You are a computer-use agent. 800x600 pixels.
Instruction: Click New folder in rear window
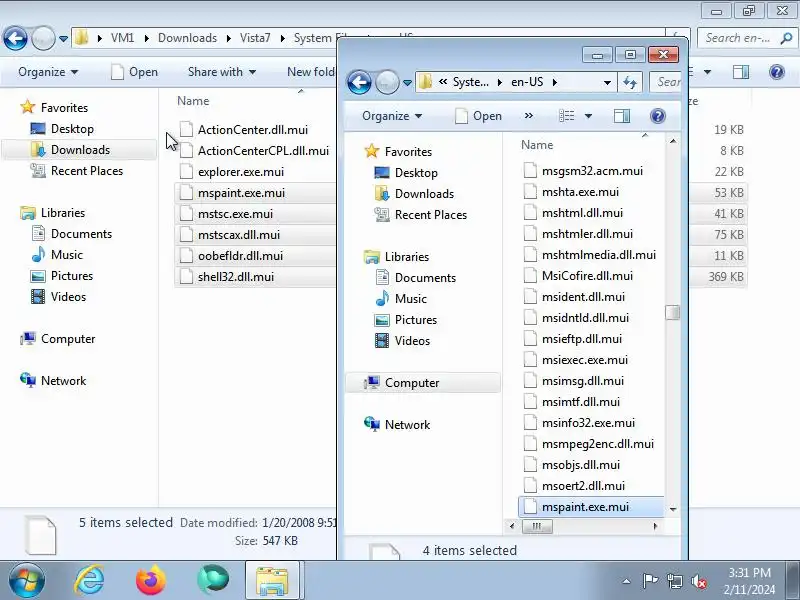pyautogui.click(x=310, y=72)
